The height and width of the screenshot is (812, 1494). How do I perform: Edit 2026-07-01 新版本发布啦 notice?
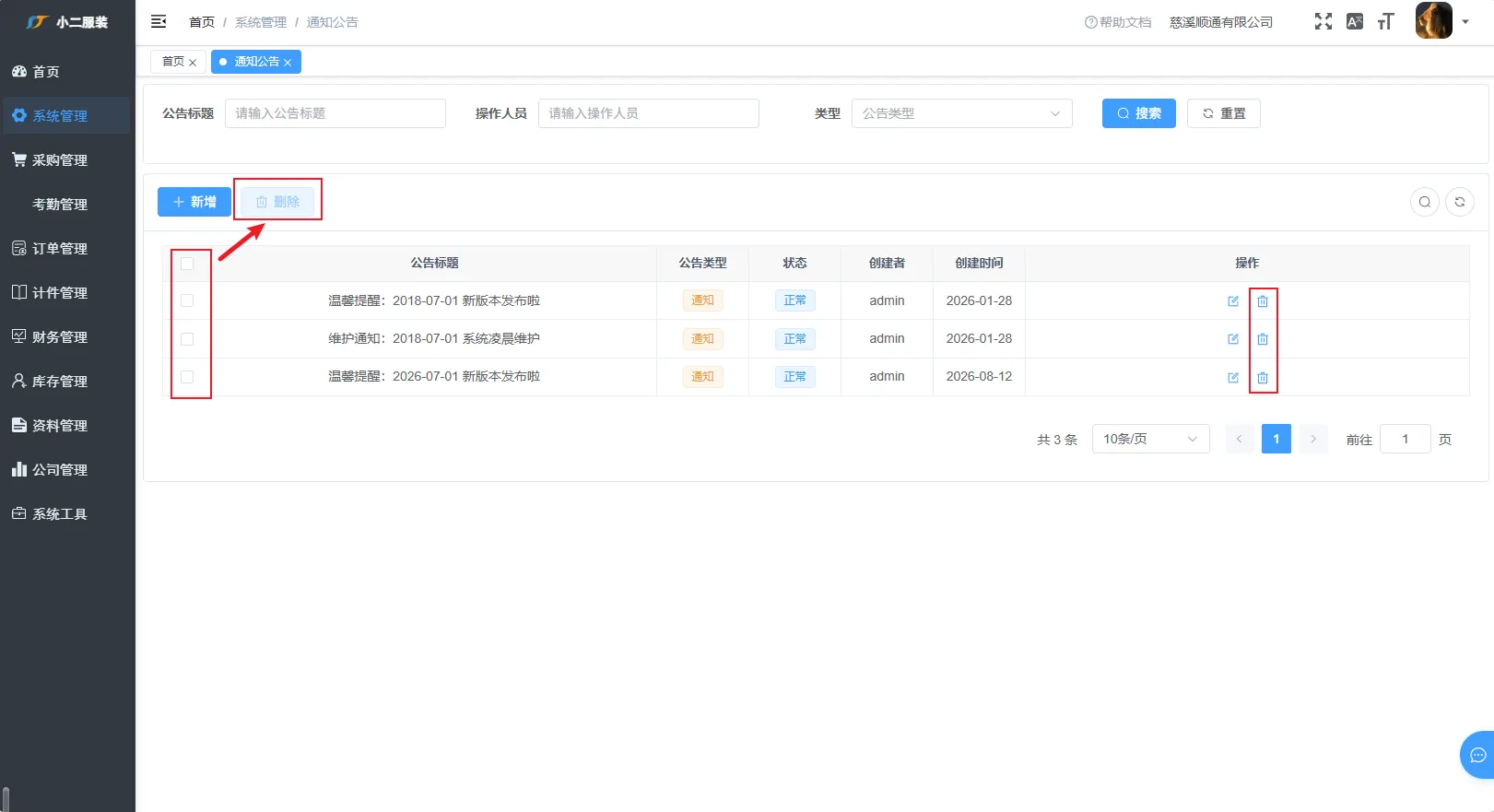(1233, 378)
